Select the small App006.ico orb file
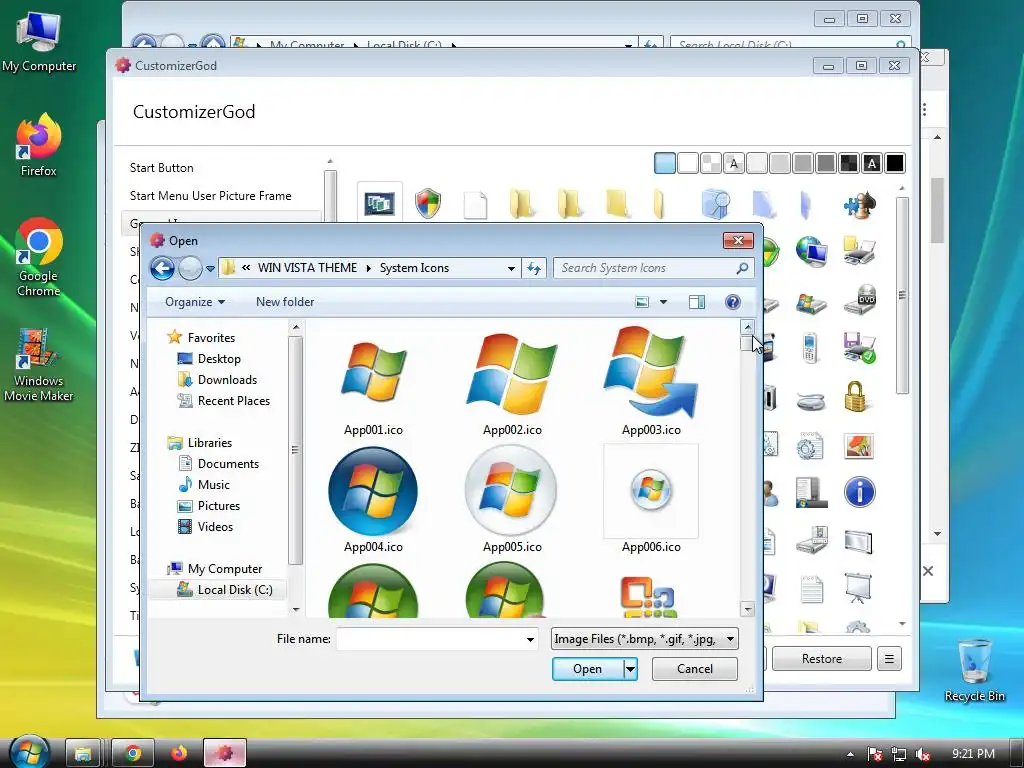The width and height of the screenshot is (1024, 768). pos(651,490)
